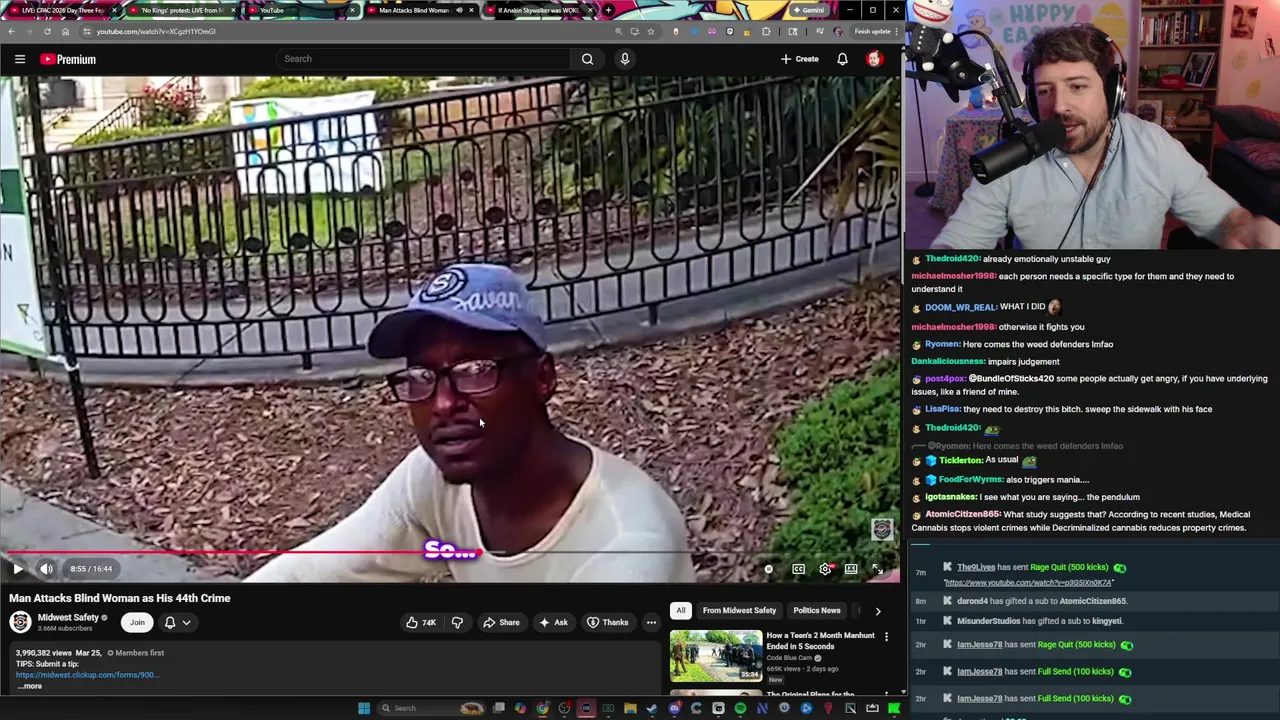
Task: Click the Join membership button
Action: coord(137,622)
